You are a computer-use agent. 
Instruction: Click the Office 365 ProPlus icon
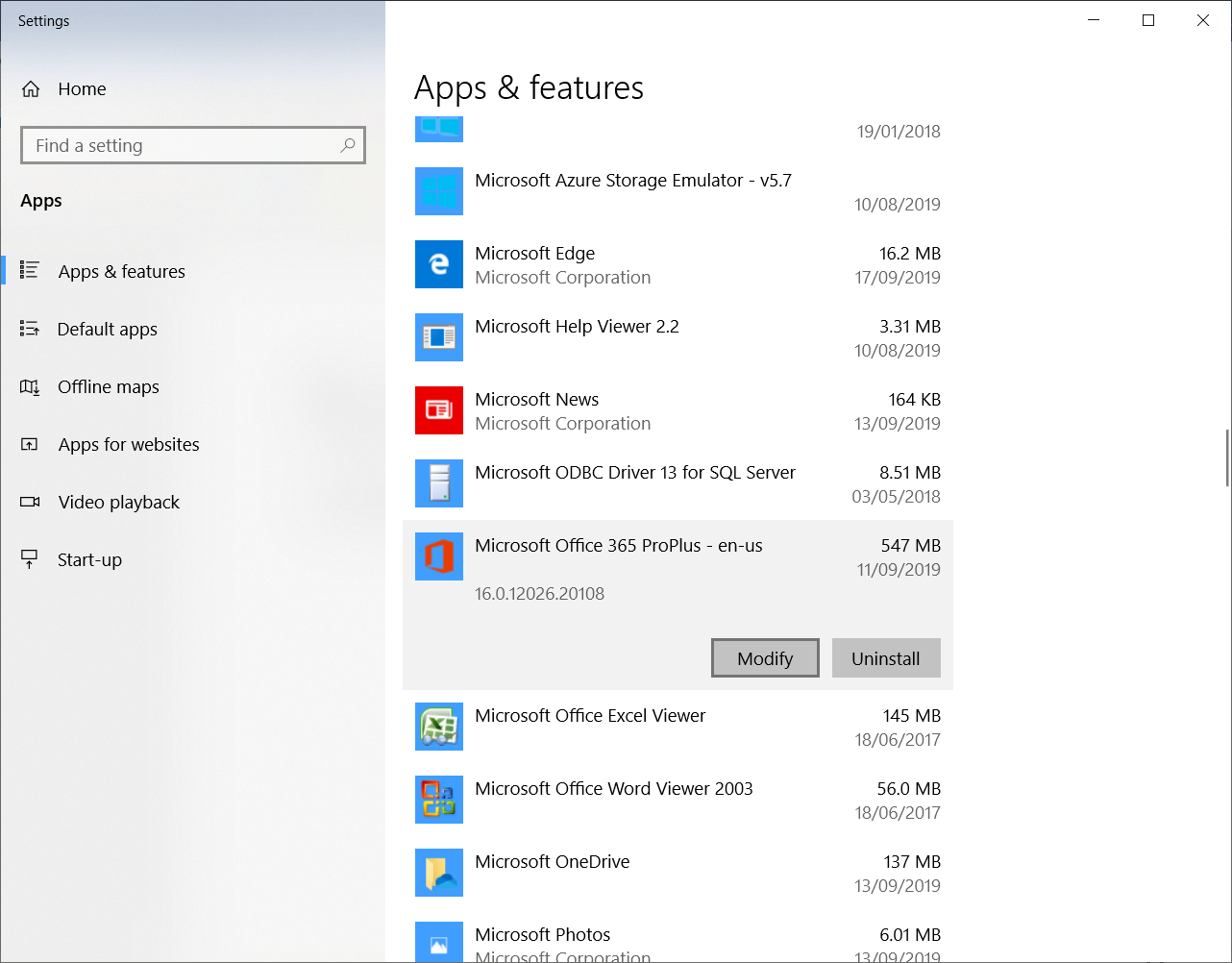click(439, 556)
